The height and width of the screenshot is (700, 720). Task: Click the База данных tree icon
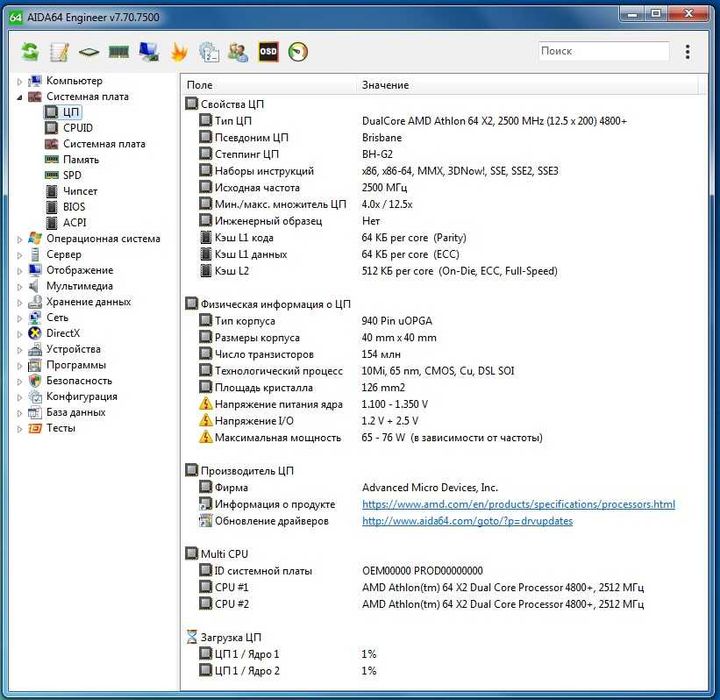[x=35, y=412]
